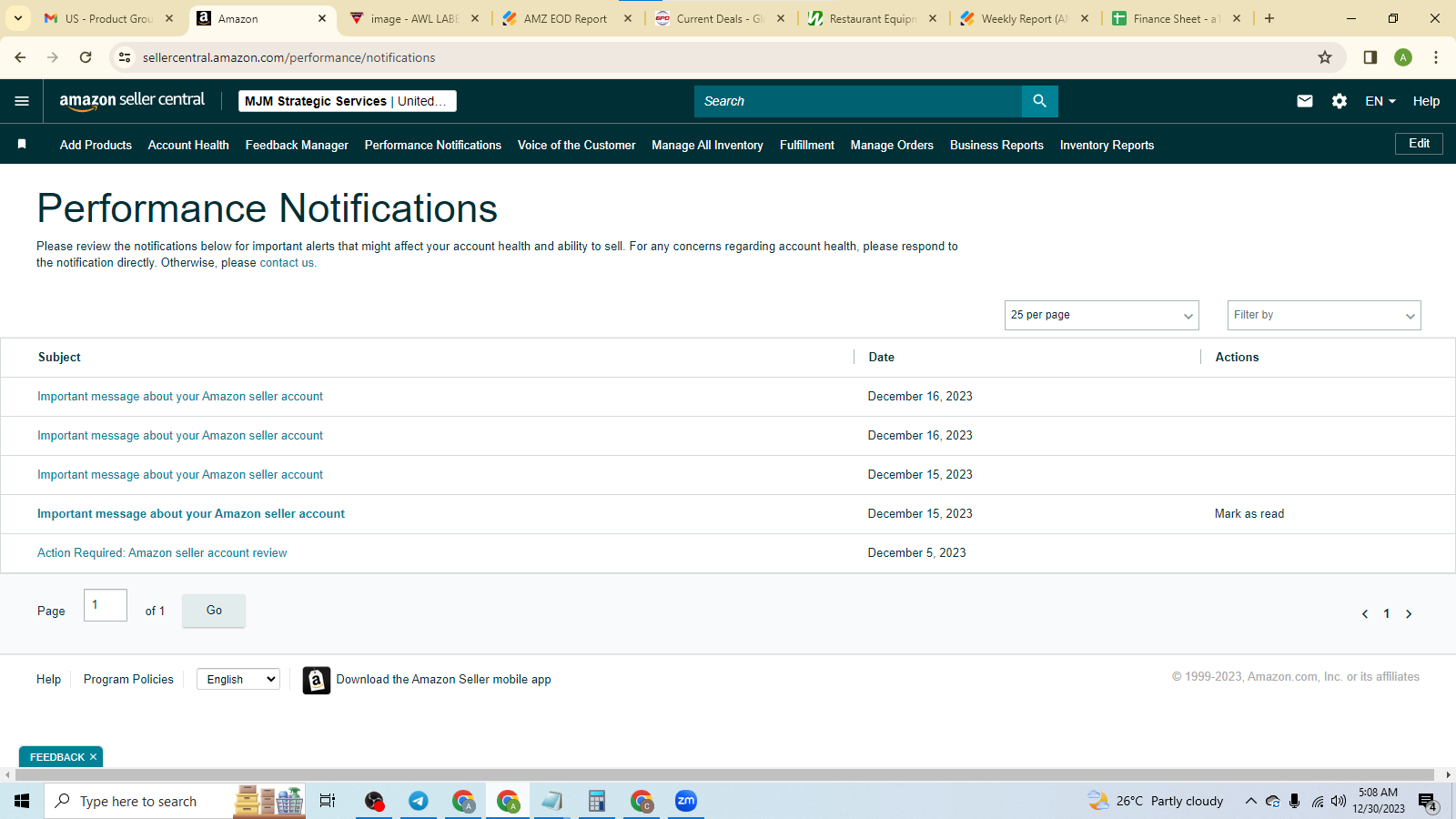Image resolution: width=1456 pixels, height=819 pixels.
Task: Open Telegram from the taskbar
Action: 419,801
